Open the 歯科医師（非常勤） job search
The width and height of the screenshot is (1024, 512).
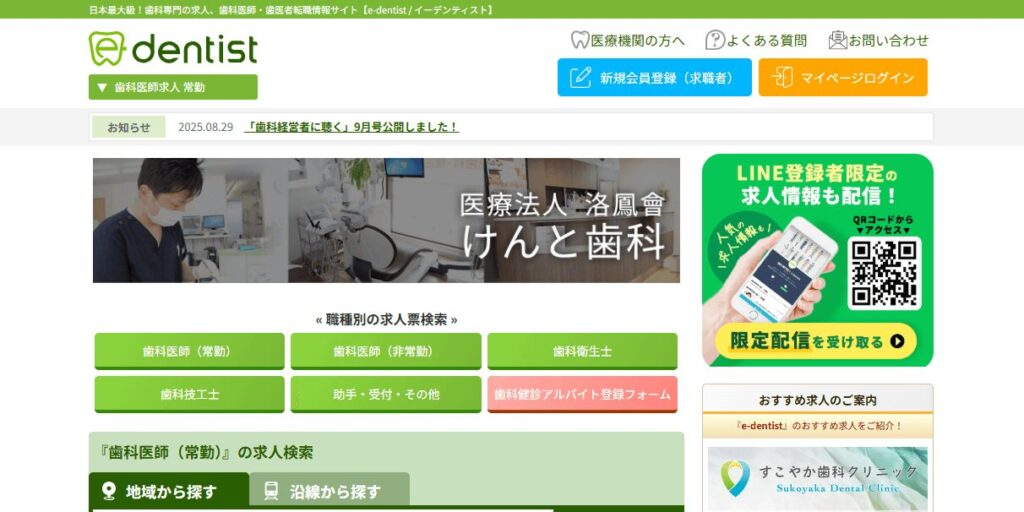[386, 351]
